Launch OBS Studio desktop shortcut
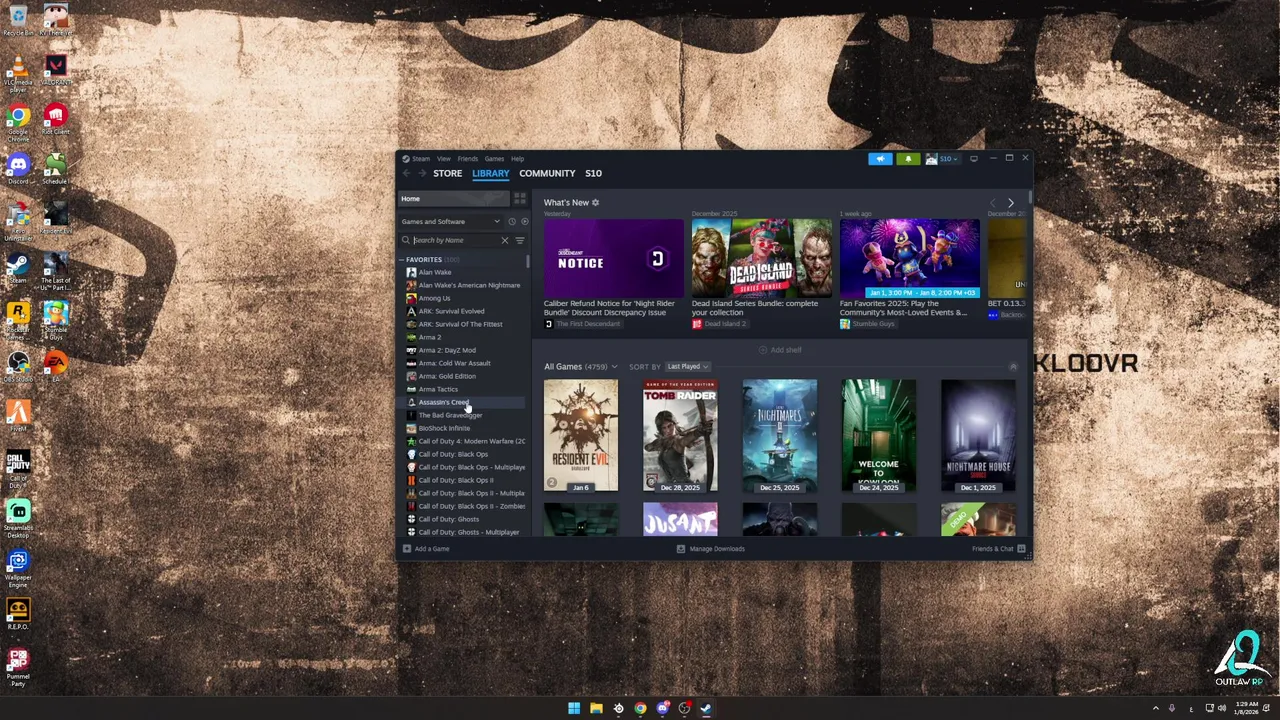This screenshot has width=1280, height=720. [x=18, y=366]
